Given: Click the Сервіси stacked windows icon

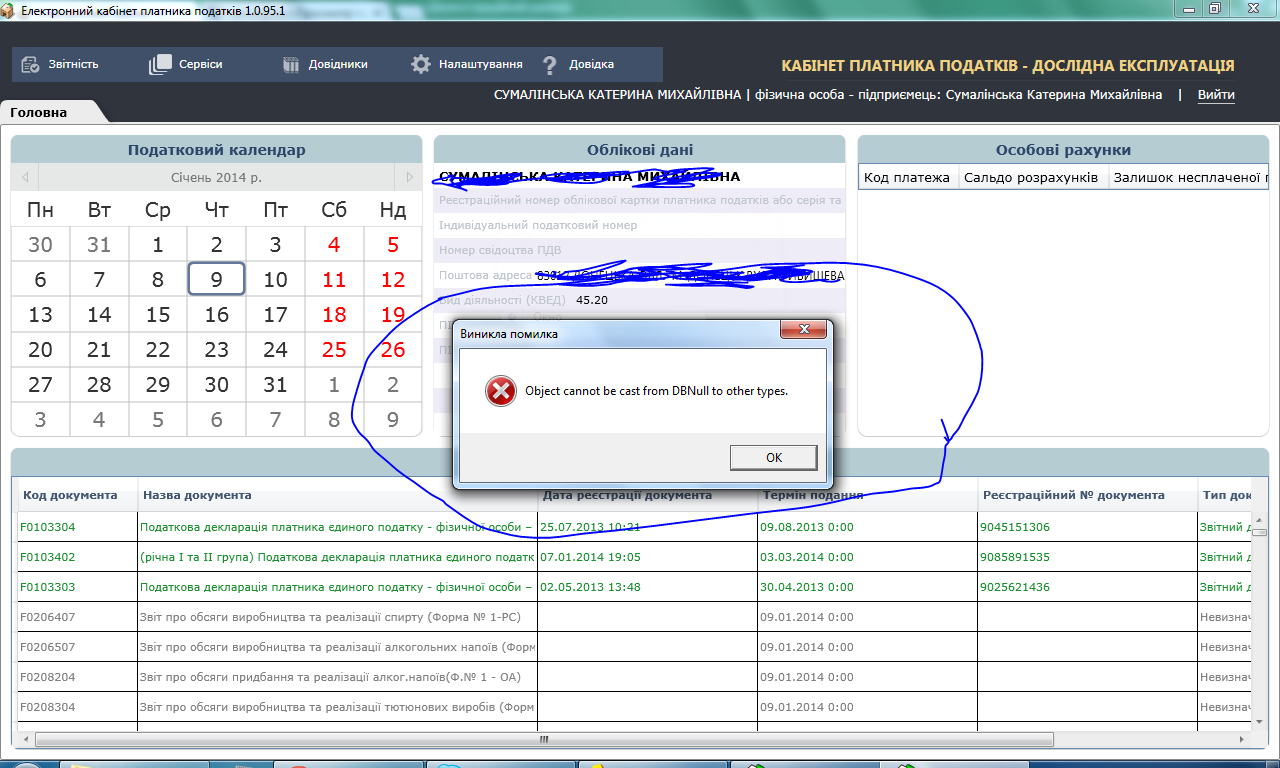Looking at the screenshot, I should tap(160, 64).
